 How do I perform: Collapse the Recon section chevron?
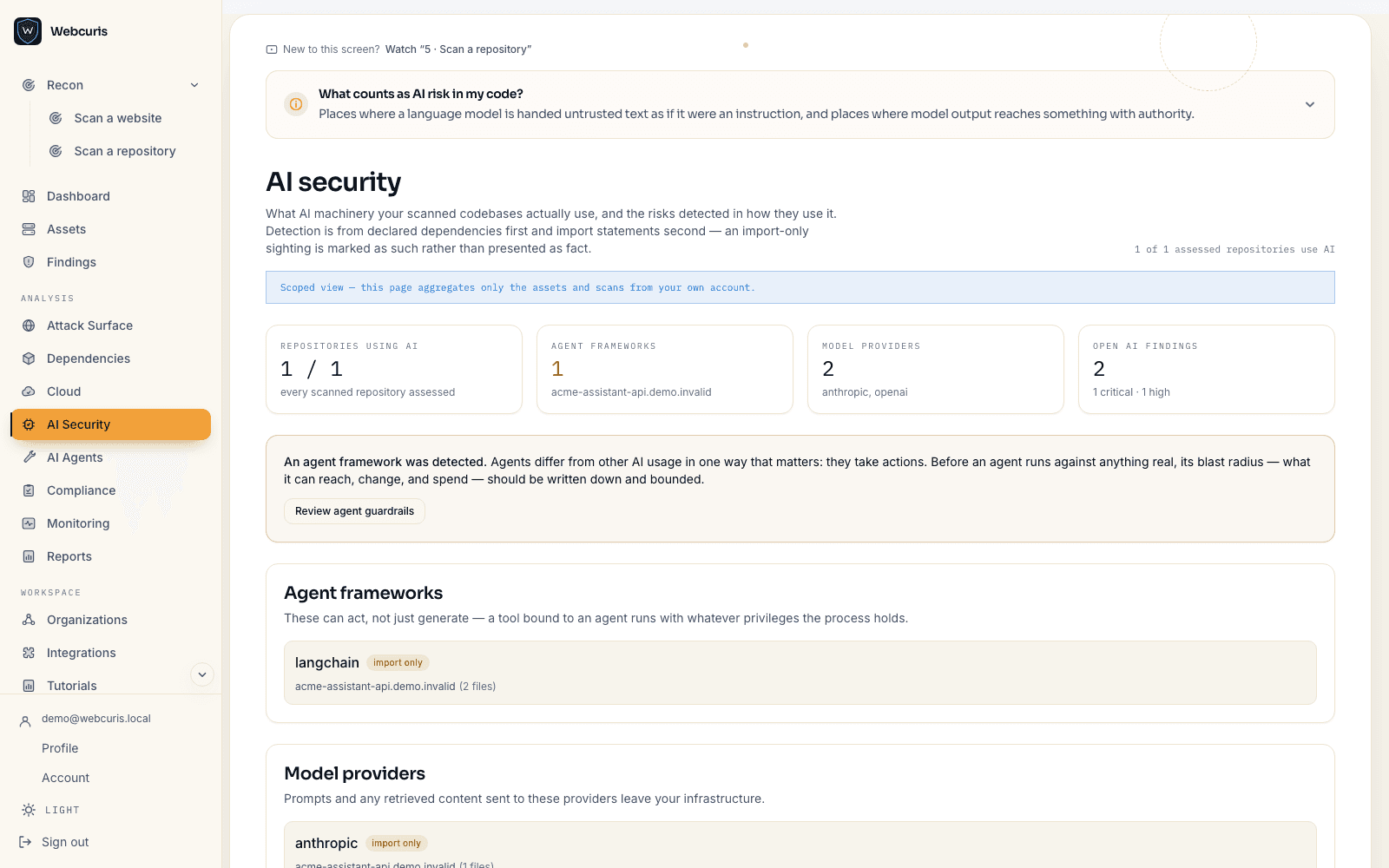[194, 85]
